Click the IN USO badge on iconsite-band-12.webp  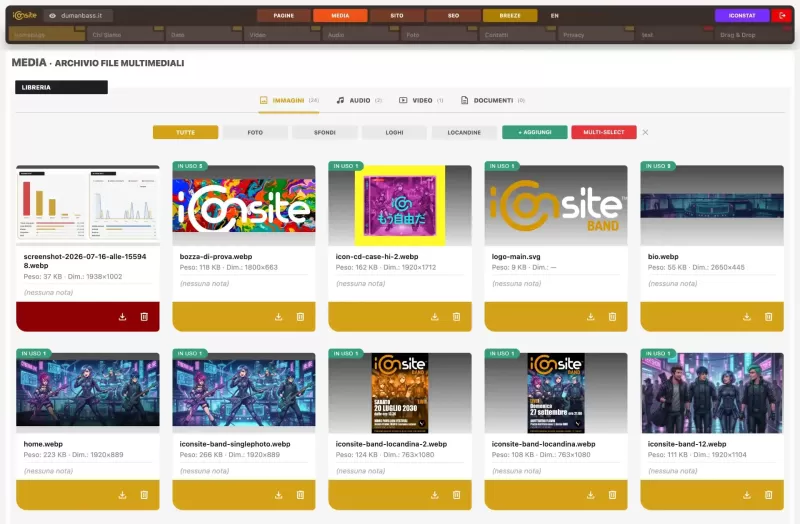tap(658, 353)
